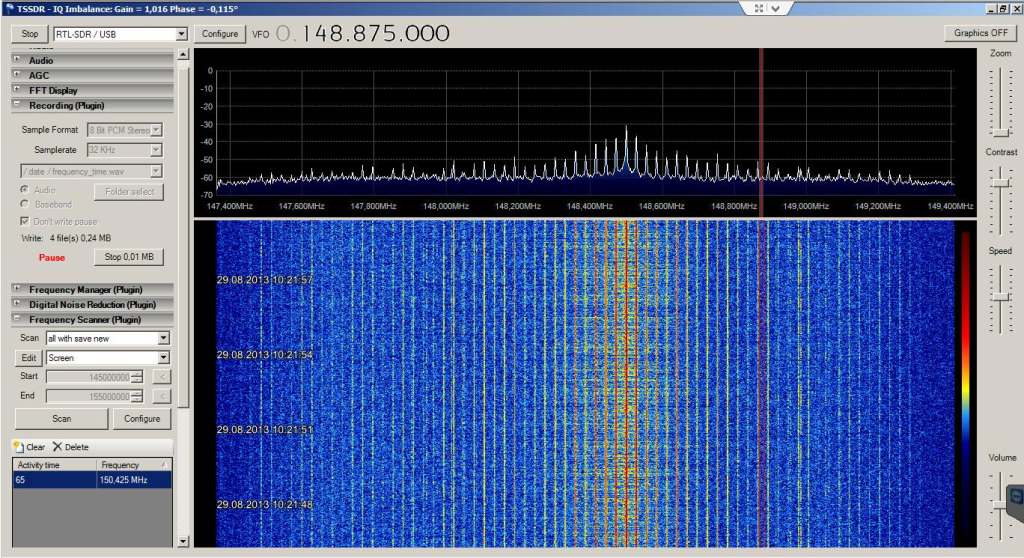Click the title bar dropdown chevron icon
1024x558 pixels.
click(775, 8)
